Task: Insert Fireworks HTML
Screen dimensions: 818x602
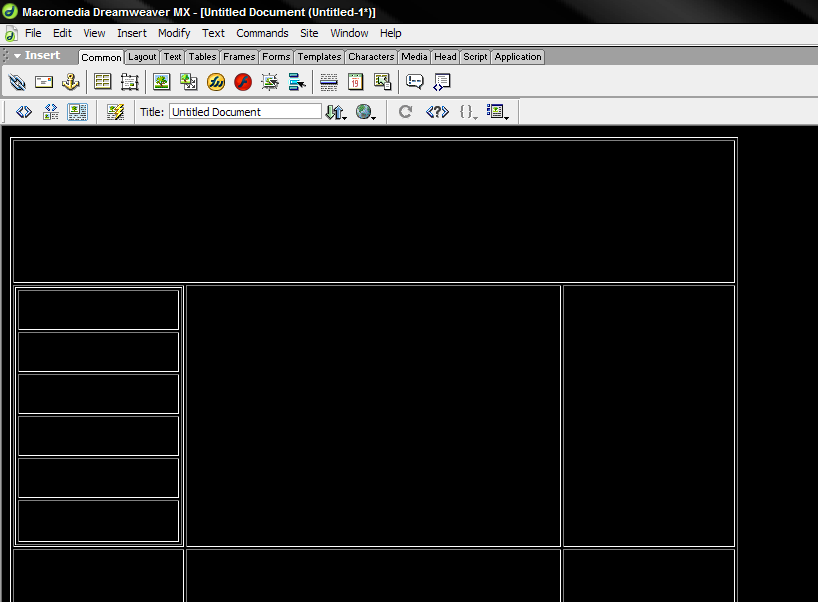Action: pos(215,82)
